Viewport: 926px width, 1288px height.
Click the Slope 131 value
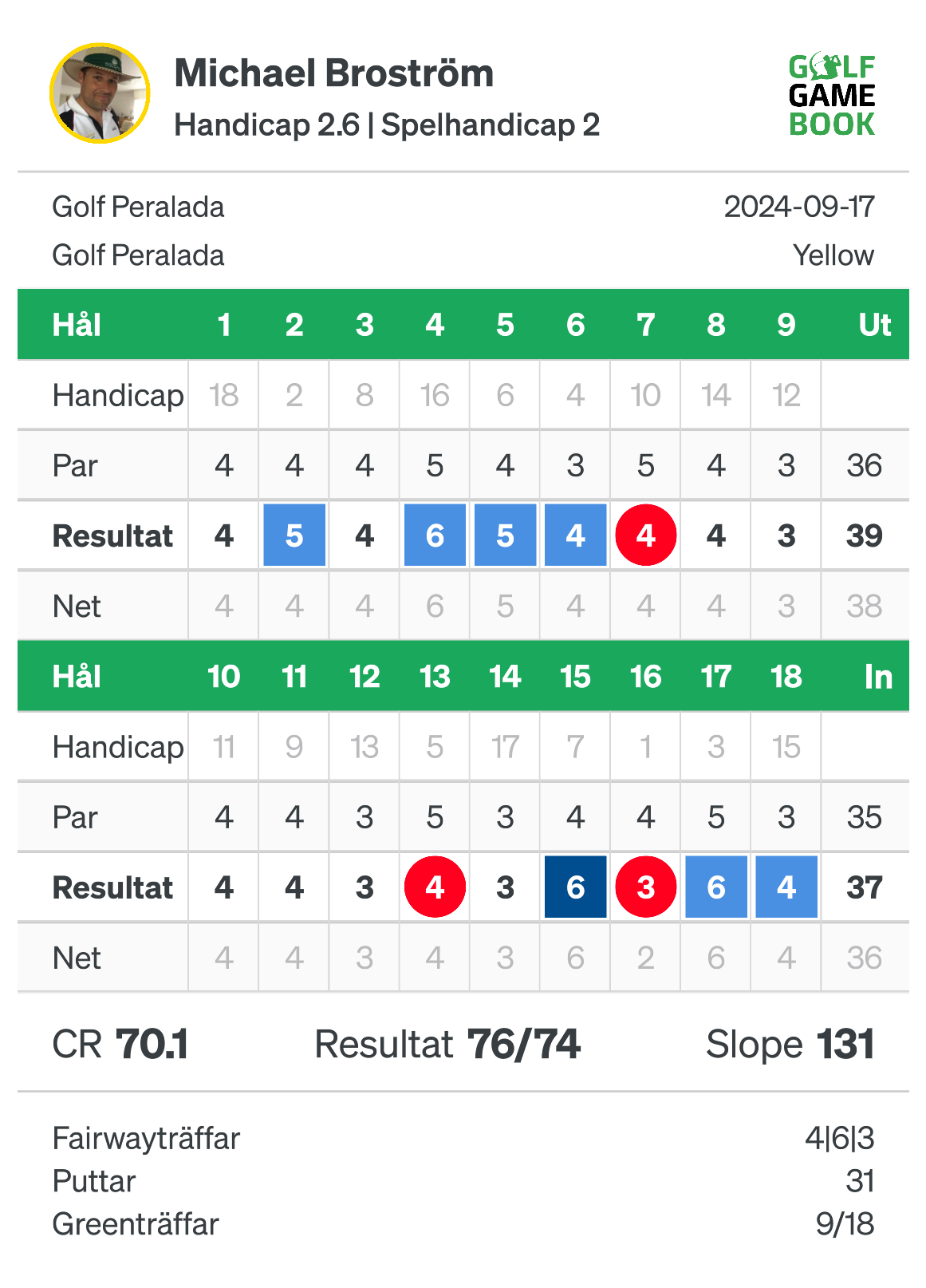point(790,1044)
